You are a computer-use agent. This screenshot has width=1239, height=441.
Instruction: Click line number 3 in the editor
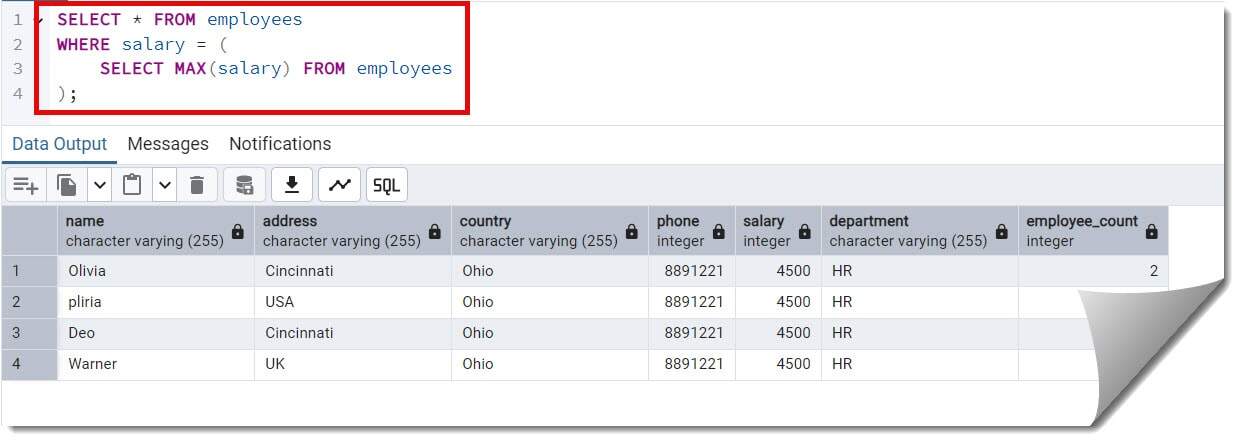17,69
